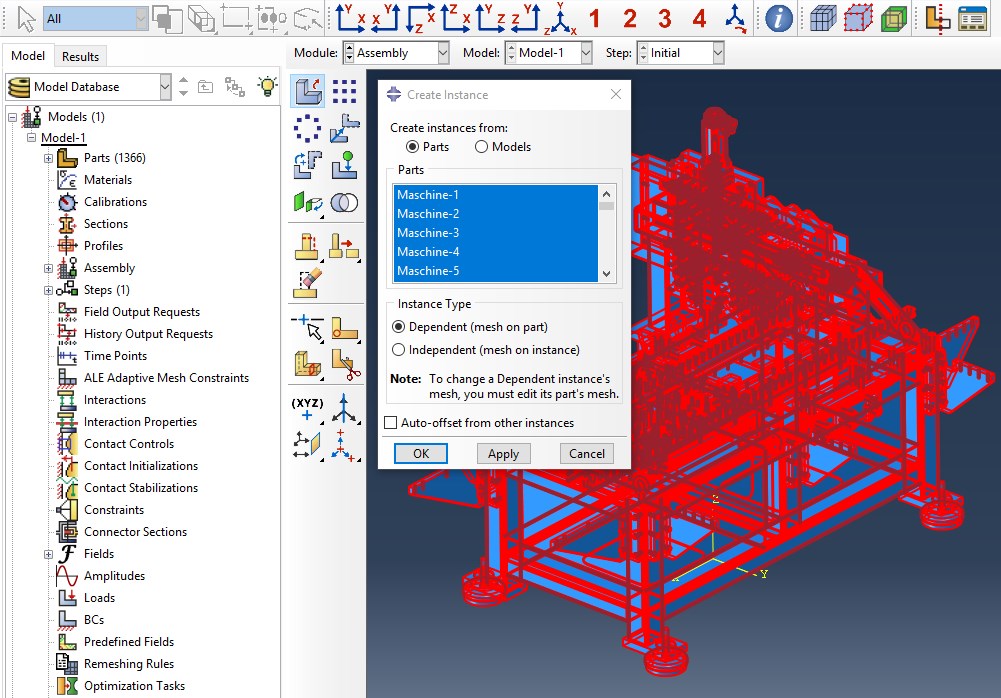Screen dimensions: 1001x698
Task: Collapse the Model-1 tree node
Action: pyautogui.click(x=31, y=137)
